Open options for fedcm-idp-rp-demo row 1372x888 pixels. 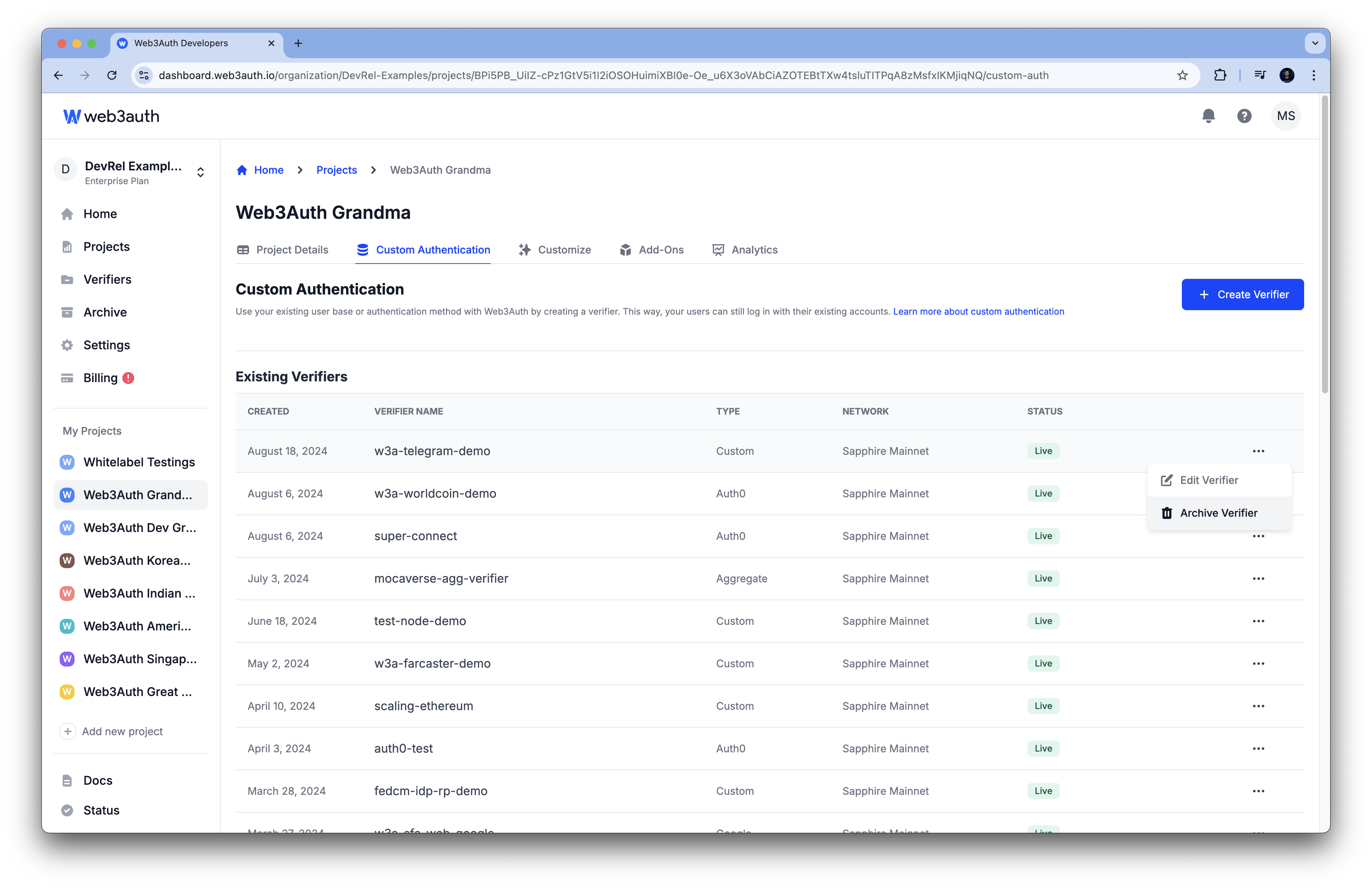tap(1258, 791)
